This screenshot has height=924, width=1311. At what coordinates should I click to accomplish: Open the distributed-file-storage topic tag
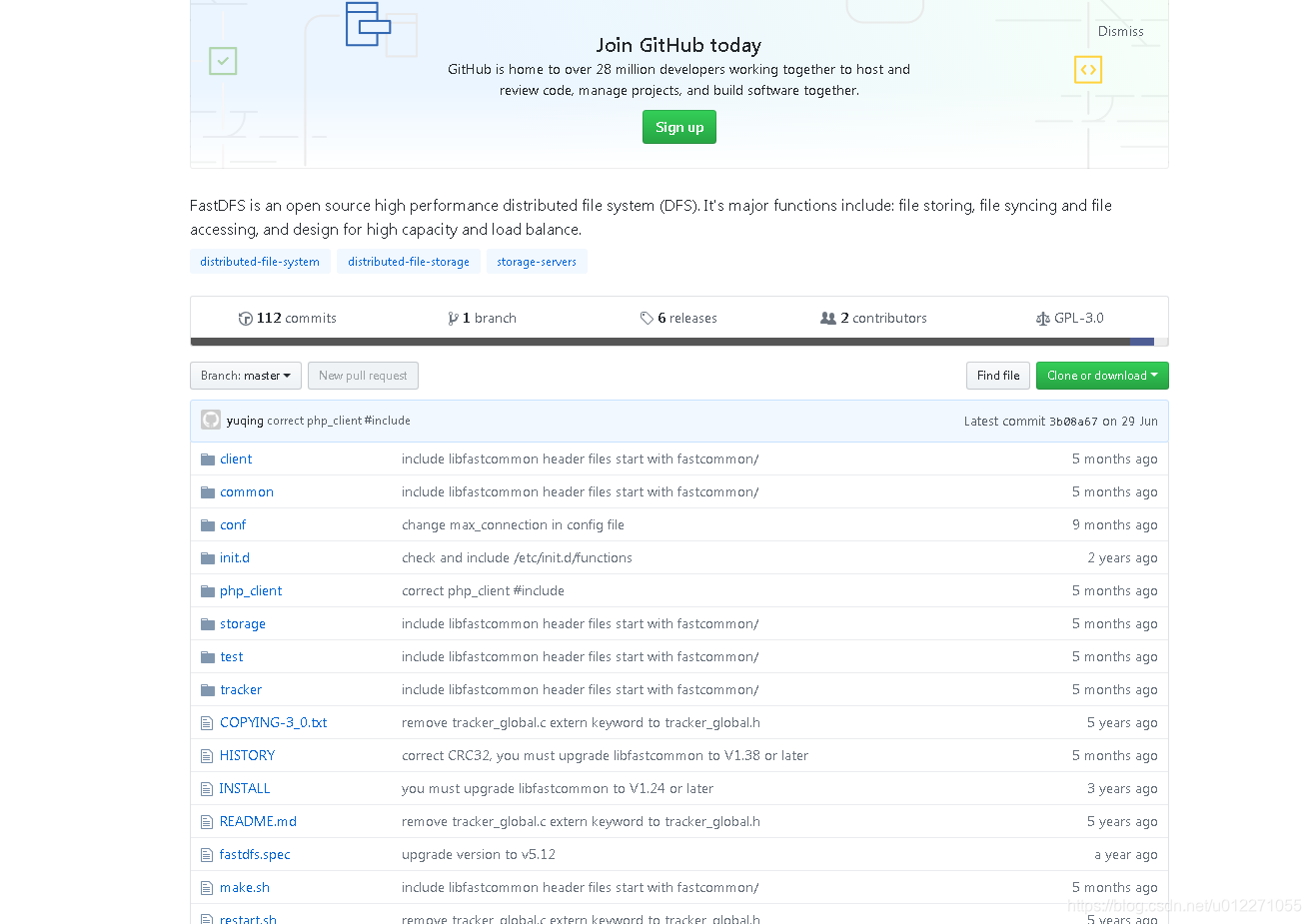[409, 262]
